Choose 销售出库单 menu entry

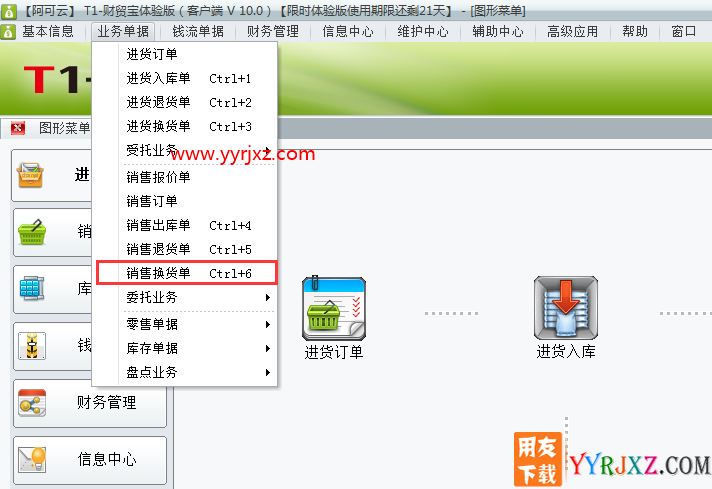click(186, 225)
